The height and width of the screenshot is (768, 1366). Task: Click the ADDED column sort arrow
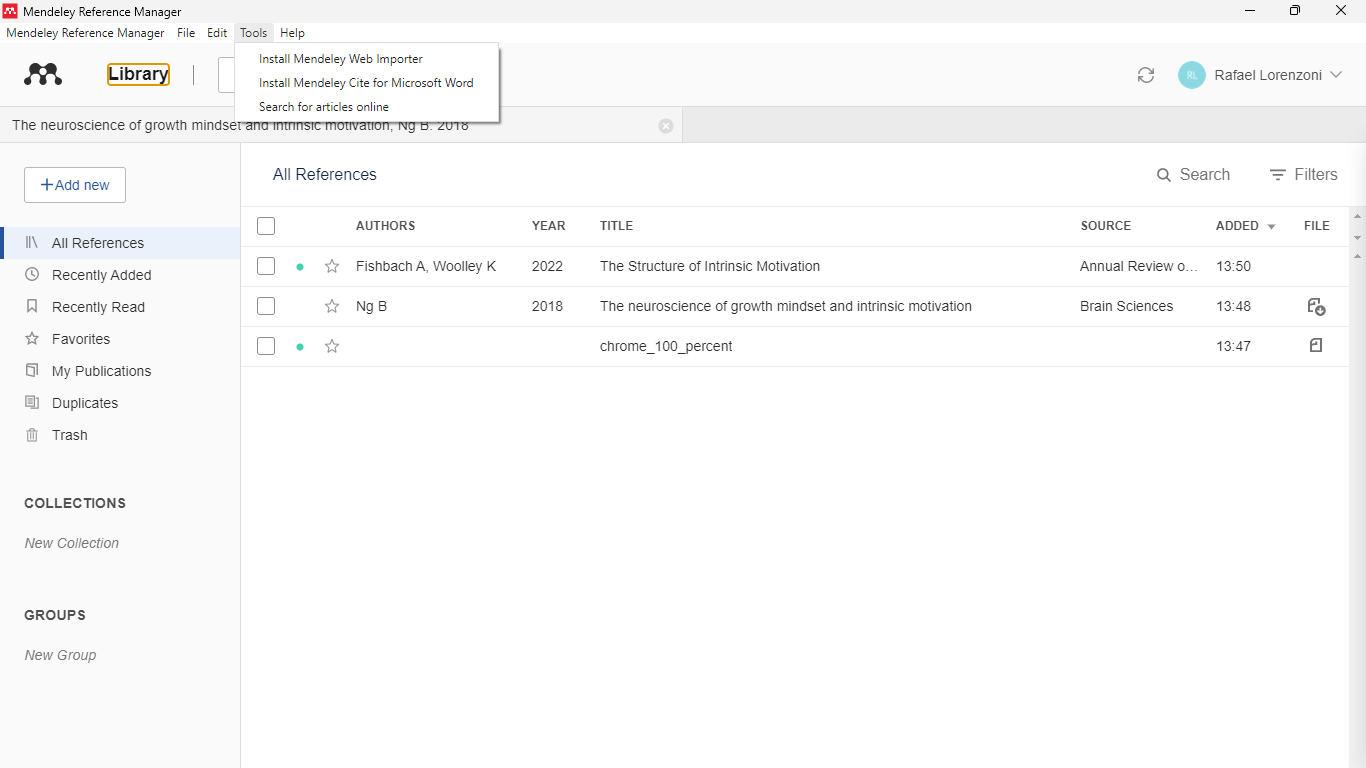click(1271, 227)
